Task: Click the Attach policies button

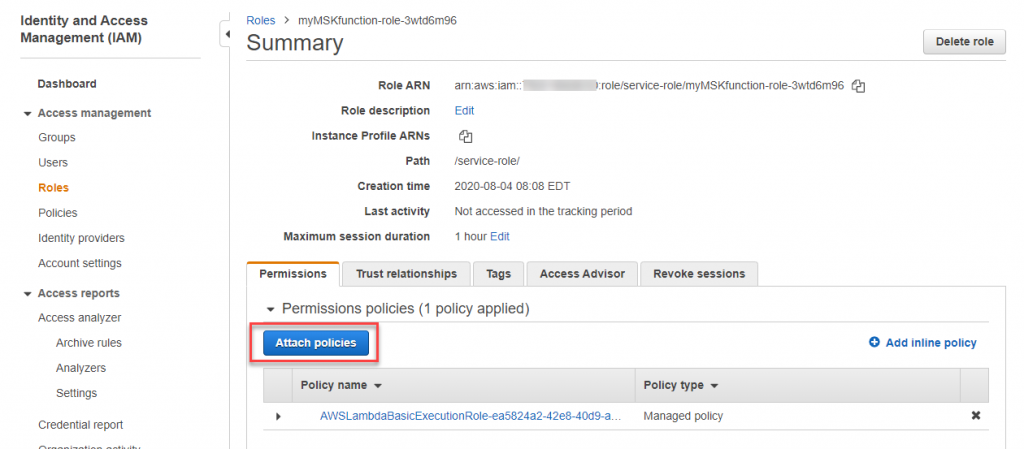Action: [316, 343]
